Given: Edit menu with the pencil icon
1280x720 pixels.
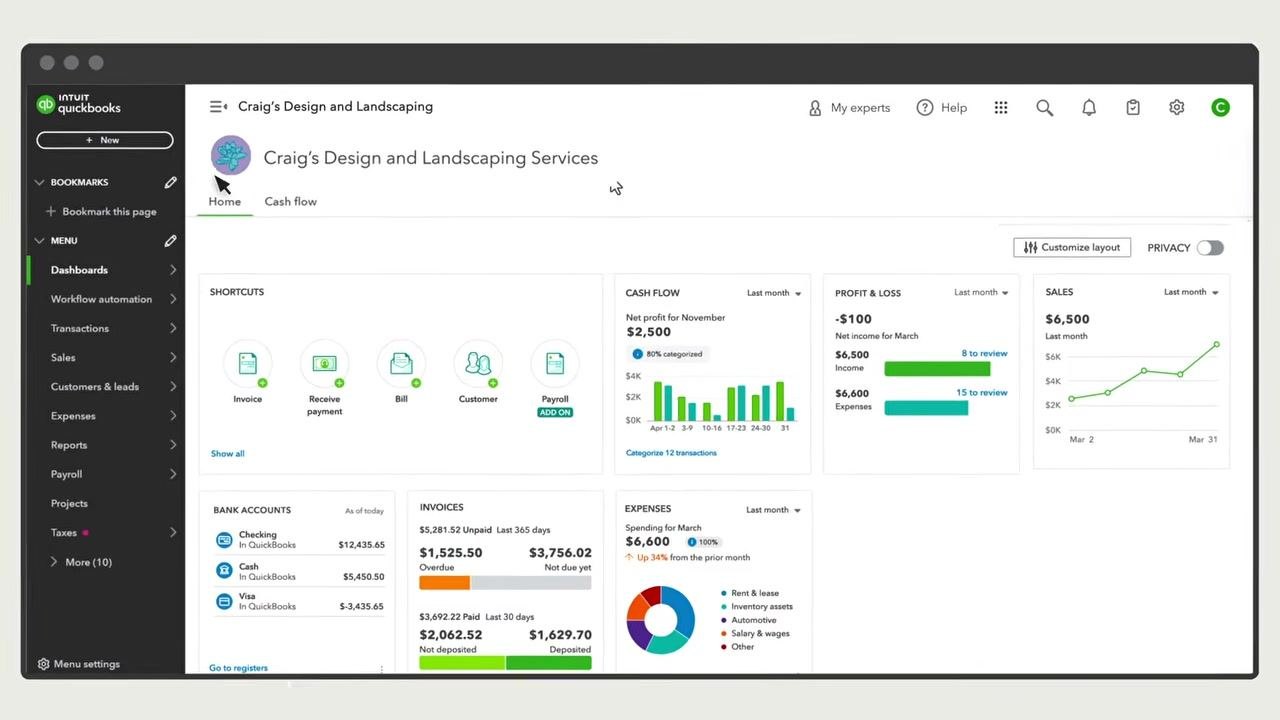Looking at the screenshot, I should (x=171, y=241).
